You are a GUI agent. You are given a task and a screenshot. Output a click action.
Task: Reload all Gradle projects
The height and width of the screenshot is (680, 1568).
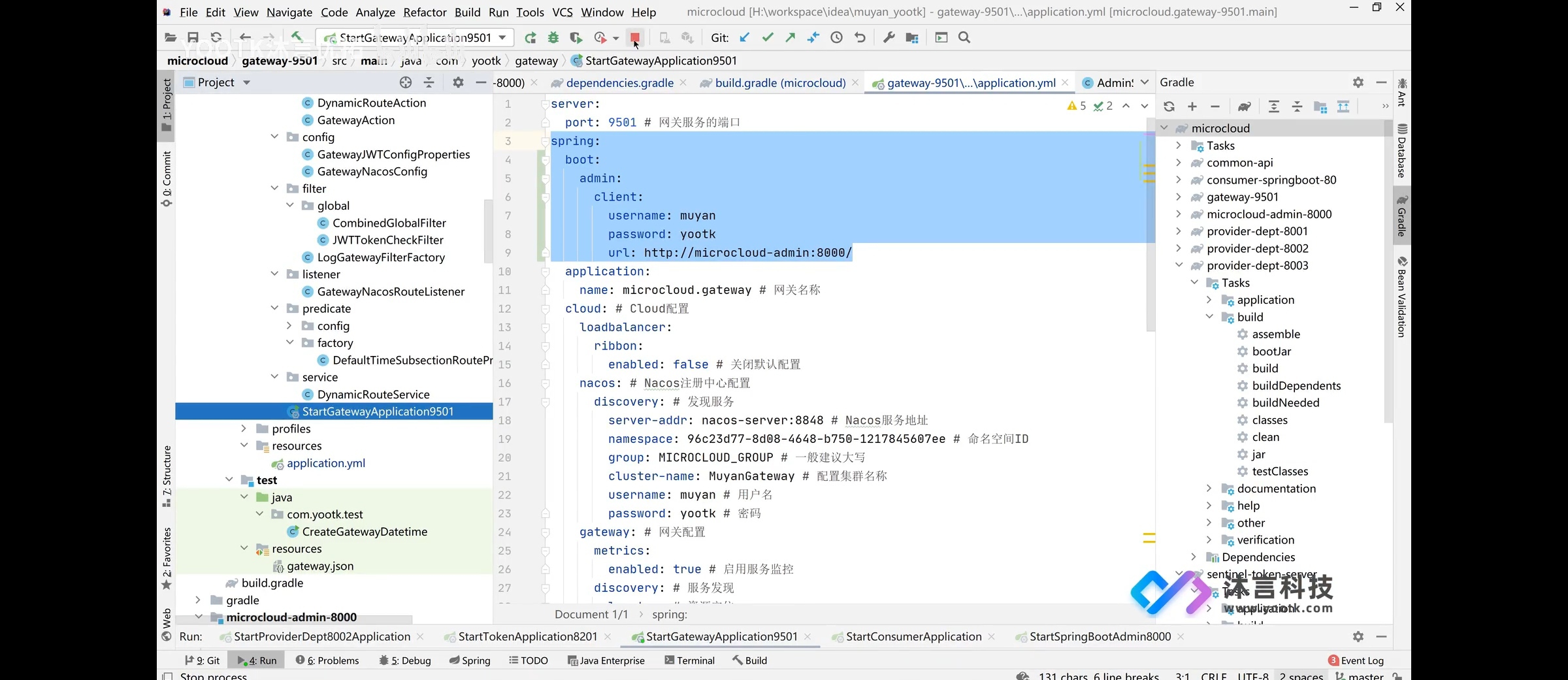(1169, 106)
